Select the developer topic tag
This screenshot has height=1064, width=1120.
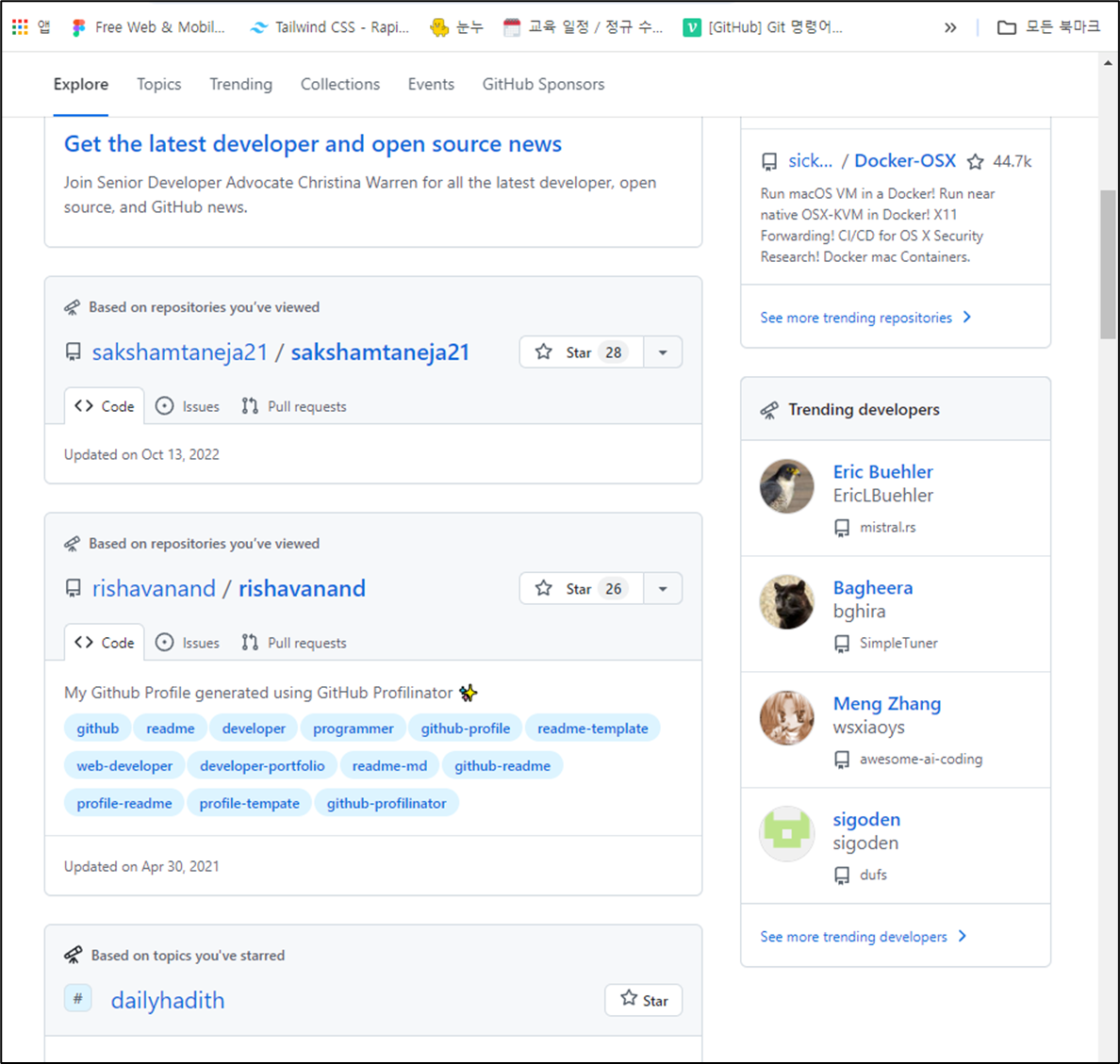pos(254,728)
